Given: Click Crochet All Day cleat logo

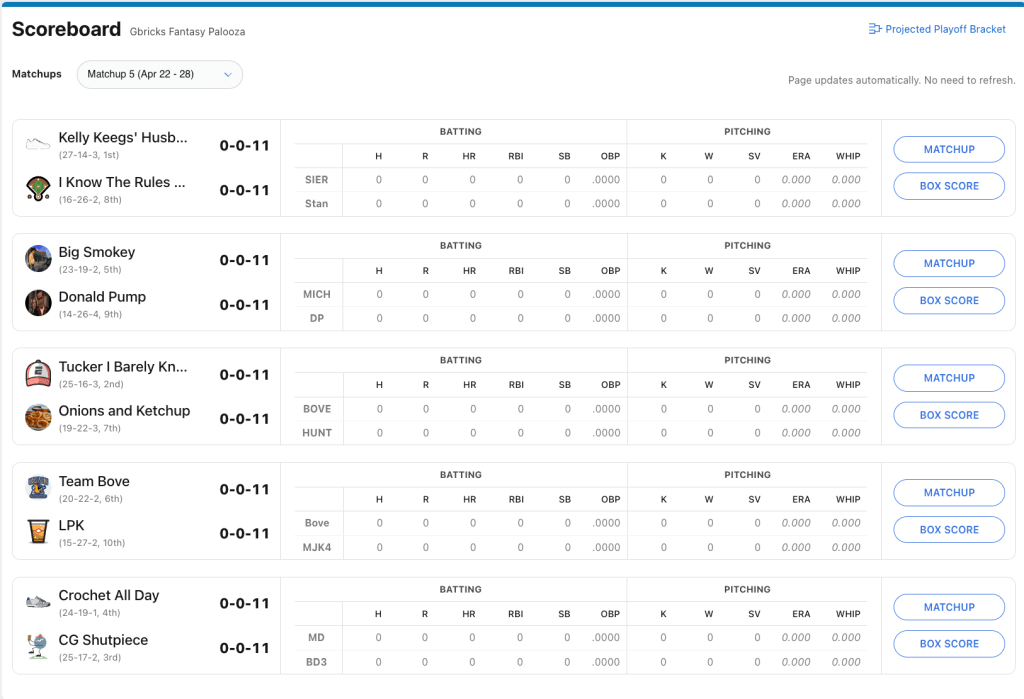Looking at the screenshot, I should (x=38, y=602).
